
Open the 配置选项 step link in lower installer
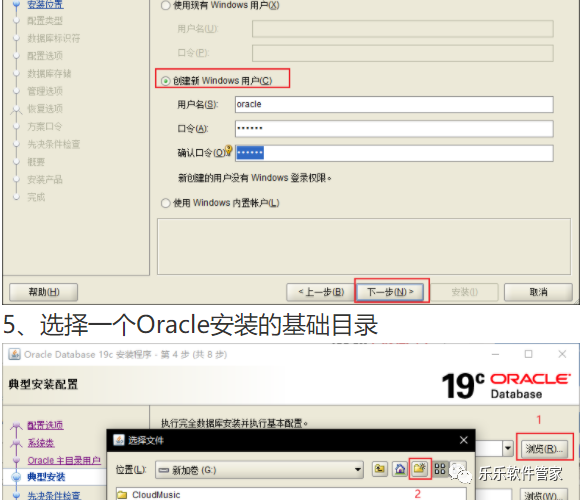coord(45,425)
